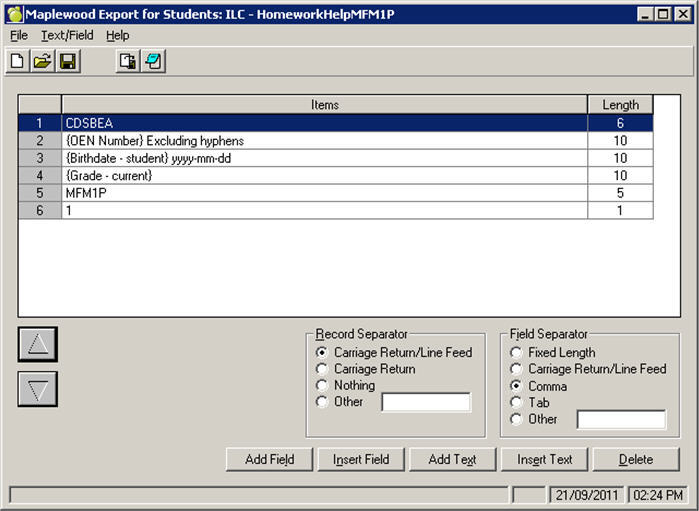699x511 pixels.
Task: Click the Save floppy disk icon
Action: (x=68, y=62)
